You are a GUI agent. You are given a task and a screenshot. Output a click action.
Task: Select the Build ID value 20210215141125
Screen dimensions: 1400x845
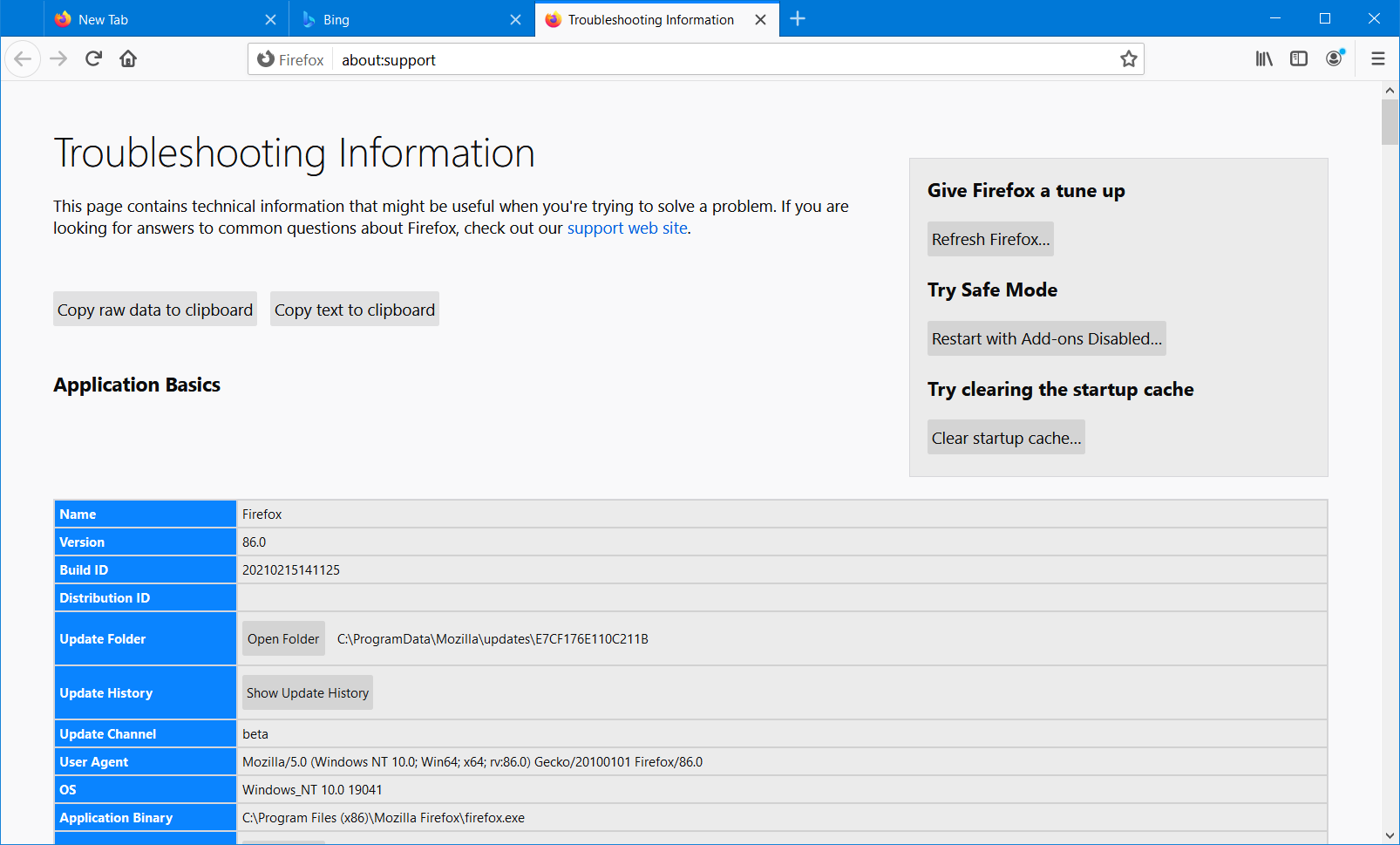coord(291,570)
